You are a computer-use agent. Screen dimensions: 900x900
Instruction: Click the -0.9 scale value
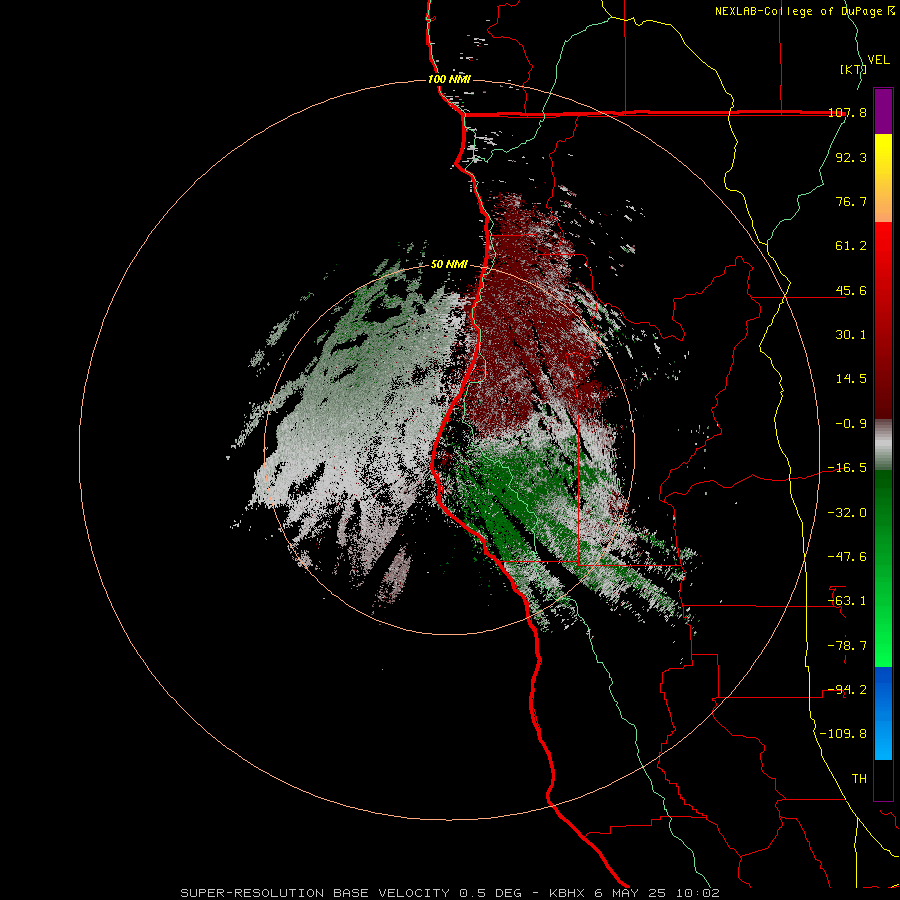(x=851, y=424)
